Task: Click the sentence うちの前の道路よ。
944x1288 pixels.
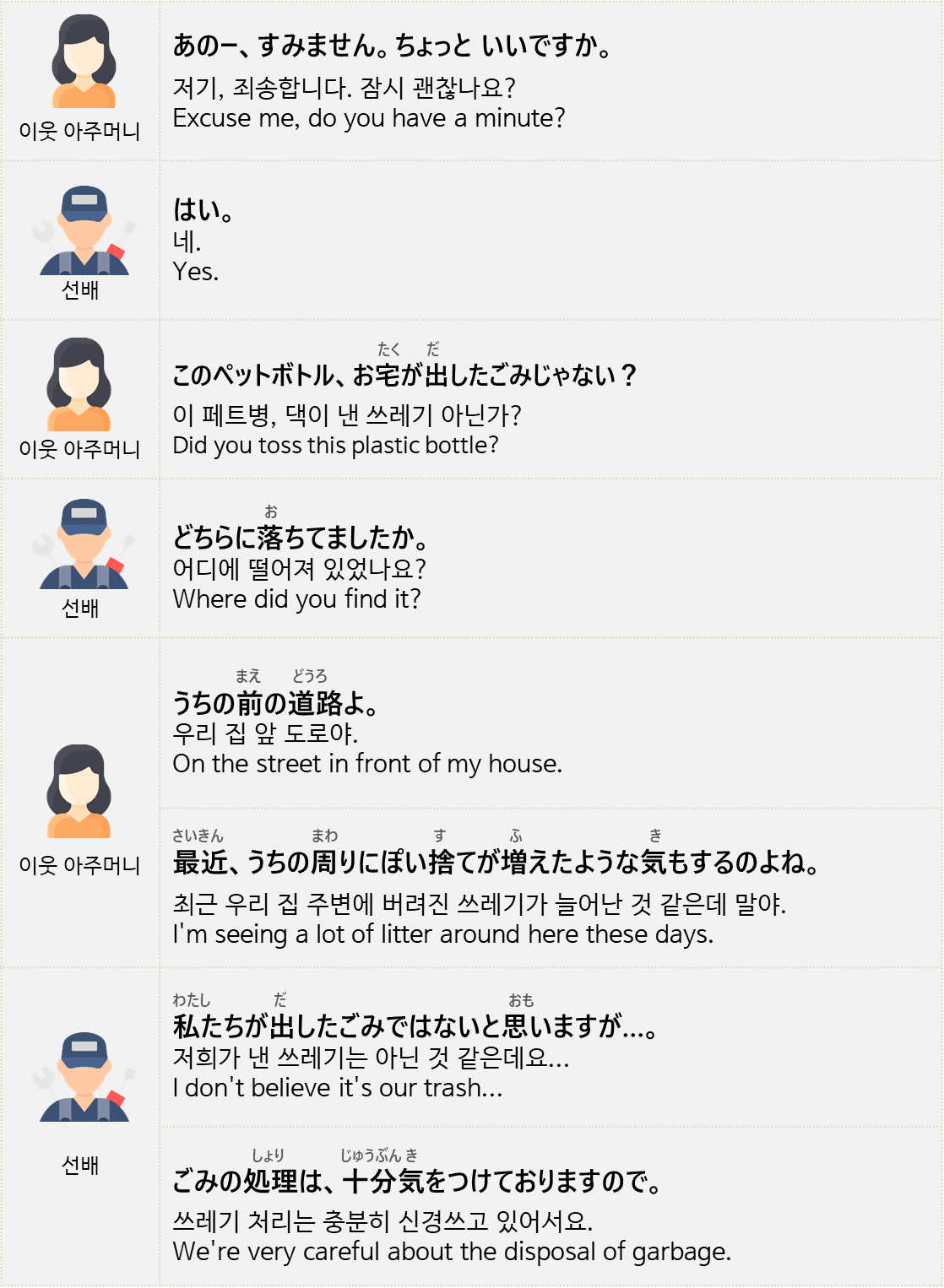Action: (275, 703)
